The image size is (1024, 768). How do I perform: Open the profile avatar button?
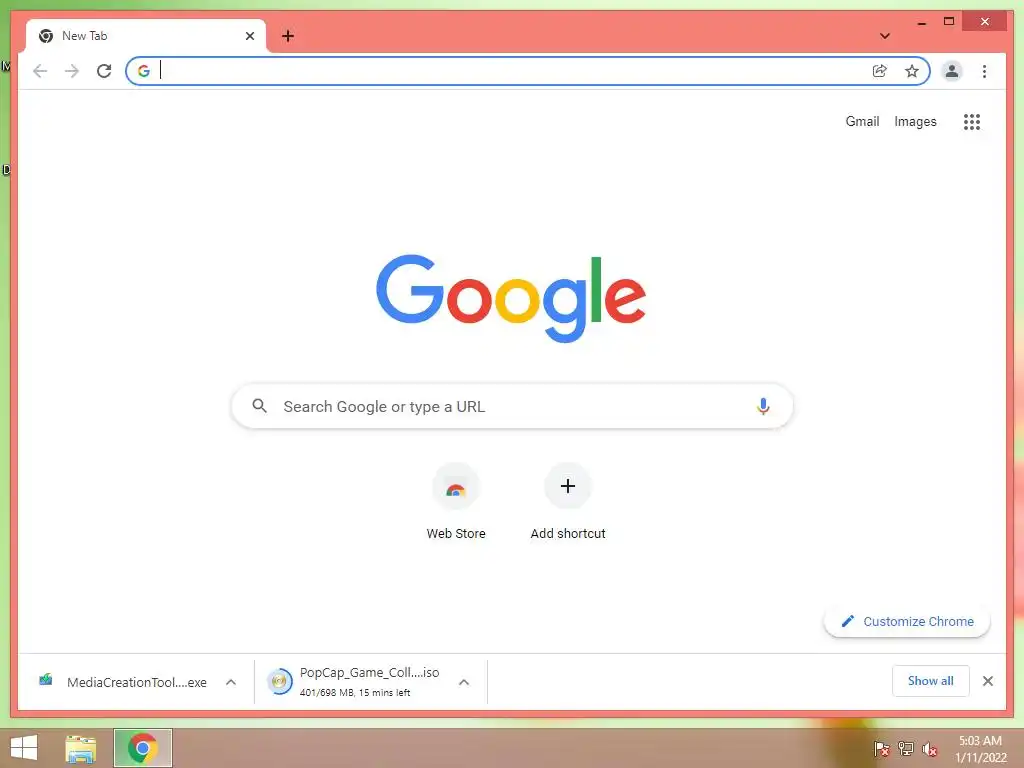952,71
